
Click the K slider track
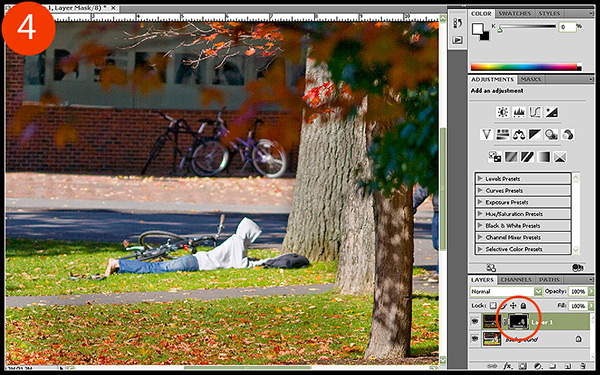click(527, 26)
